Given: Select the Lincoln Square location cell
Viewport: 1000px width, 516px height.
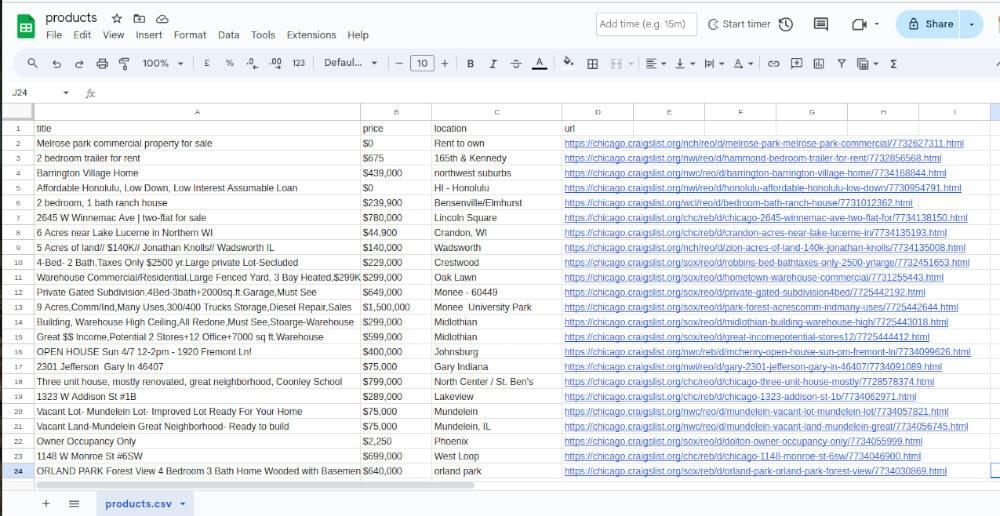Looking at the screenshot, I should pyautogui.click(x=496, y=218).
